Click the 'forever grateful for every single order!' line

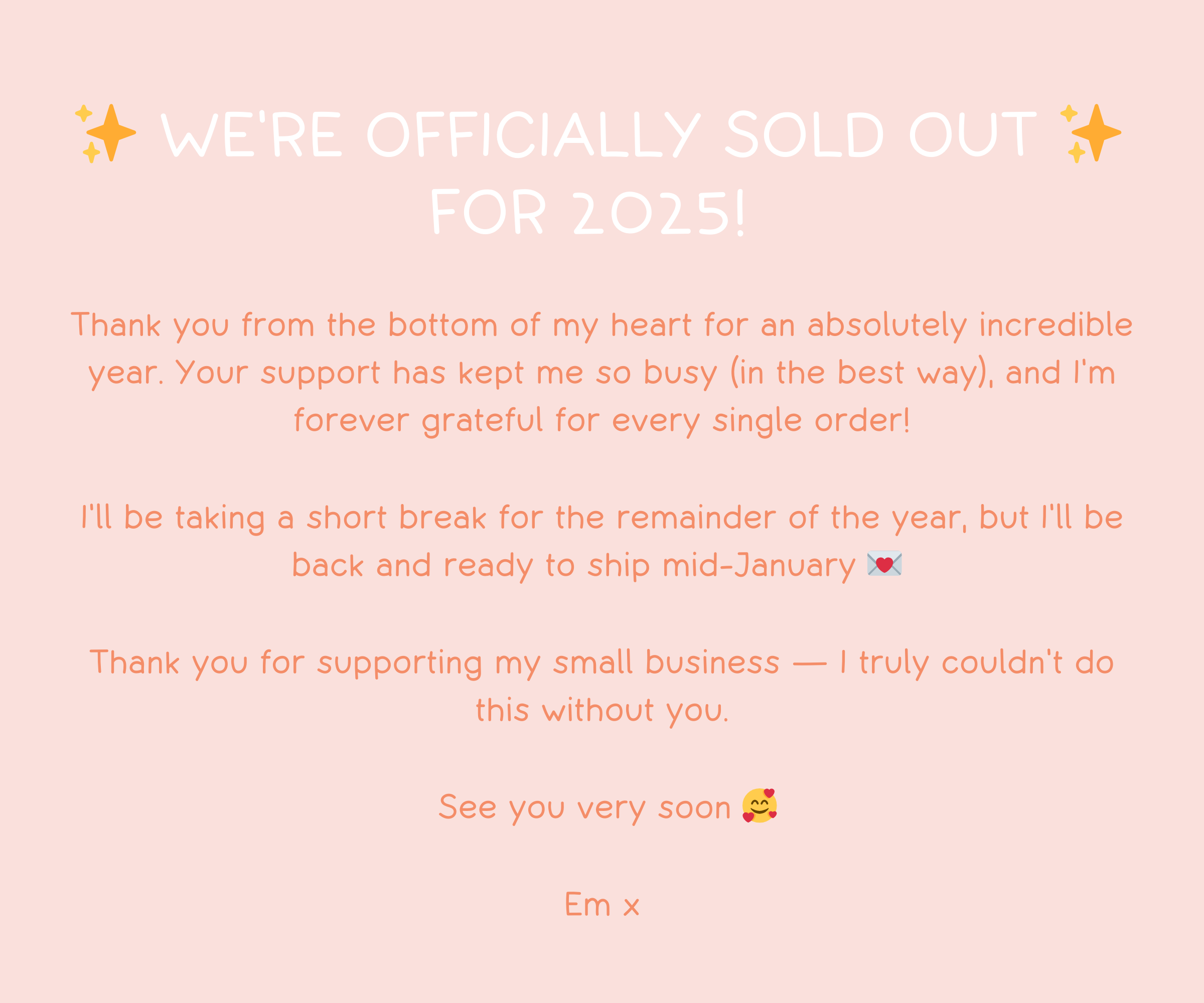tap(601, 421)
